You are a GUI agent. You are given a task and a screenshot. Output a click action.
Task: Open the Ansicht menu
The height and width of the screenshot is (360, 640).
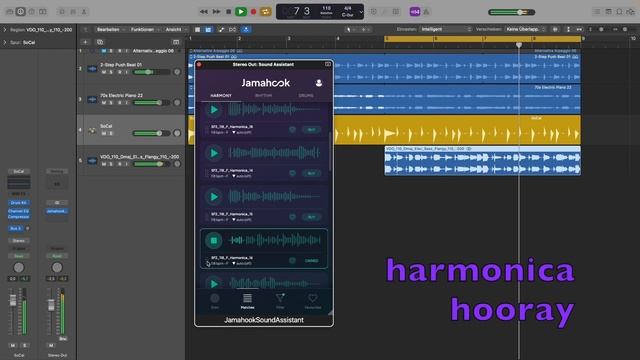(176, 29)
